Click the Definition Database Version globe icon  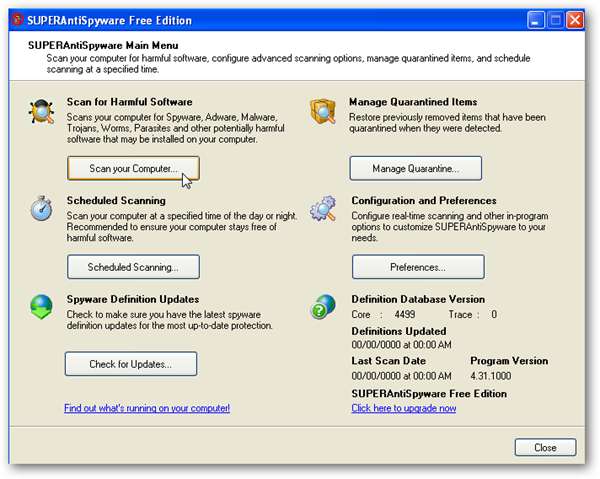click(x=322, y=308)
